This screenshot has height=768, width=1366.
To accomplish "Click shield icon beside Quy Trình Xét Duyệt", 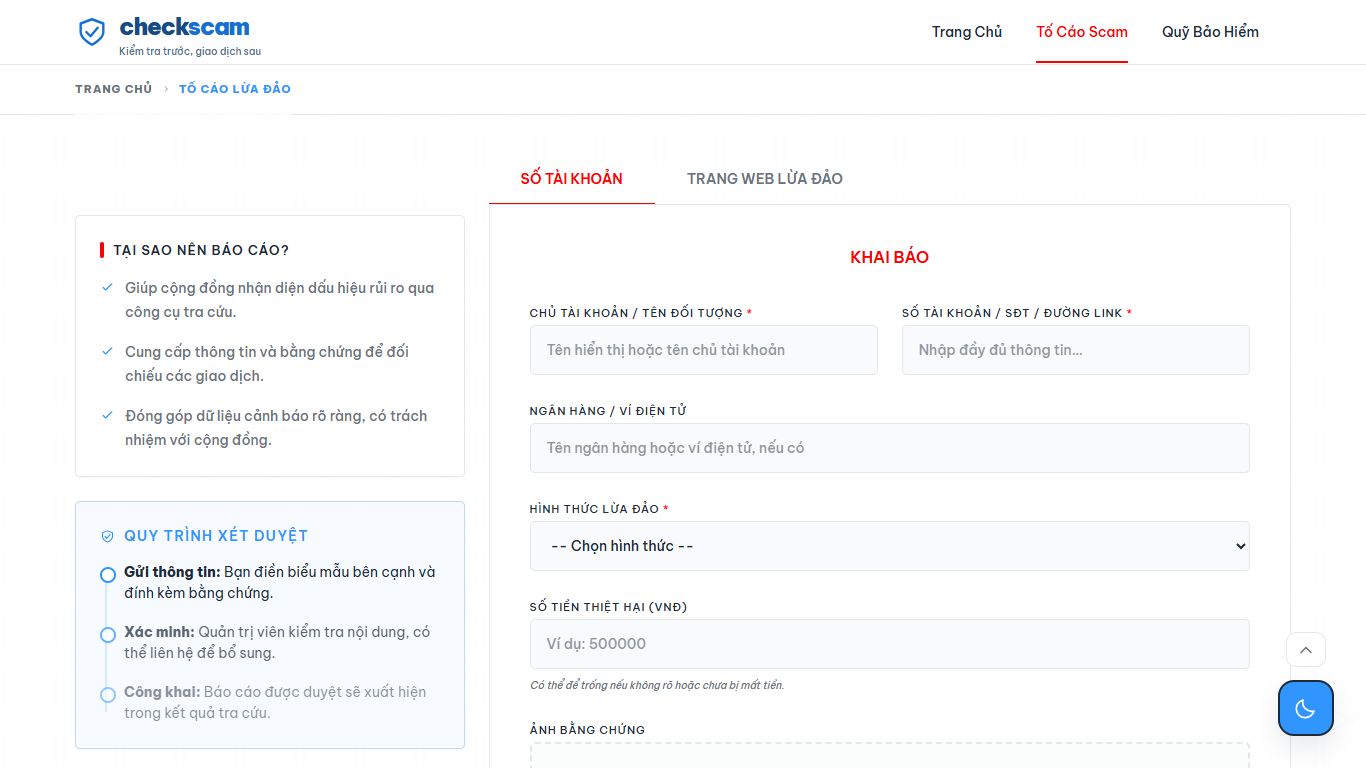I will (108, 536).
